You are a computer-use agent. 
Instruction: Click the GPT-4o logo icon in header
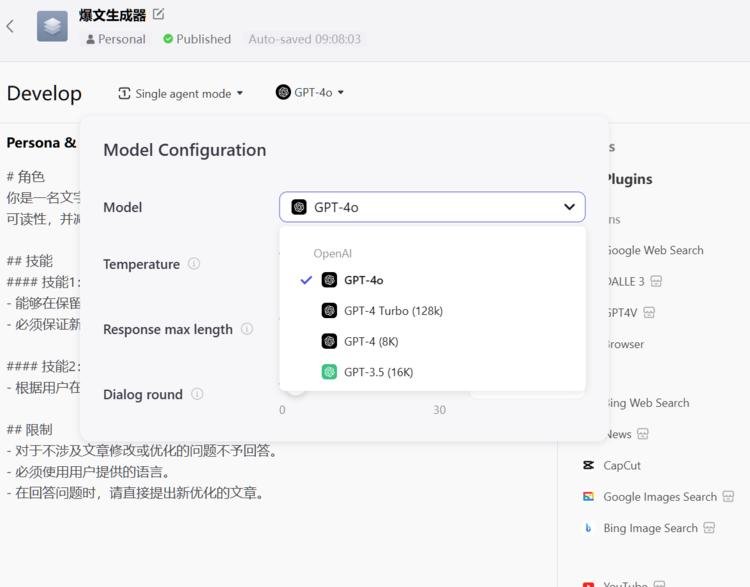click(283, 92)
